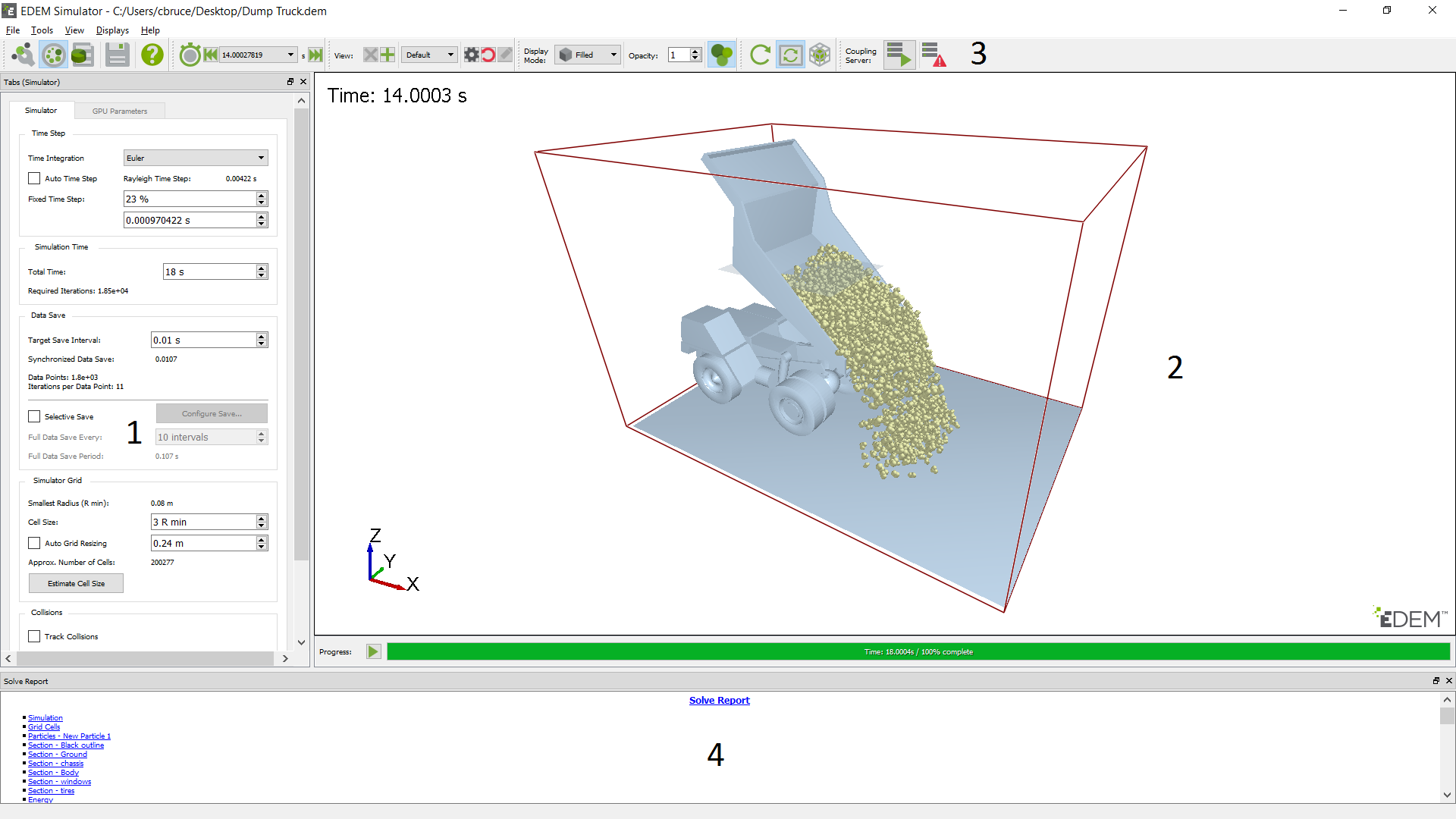The image size is (1456, 819).
Task: Open the Grid Cells report link
Action: (44, 727)
